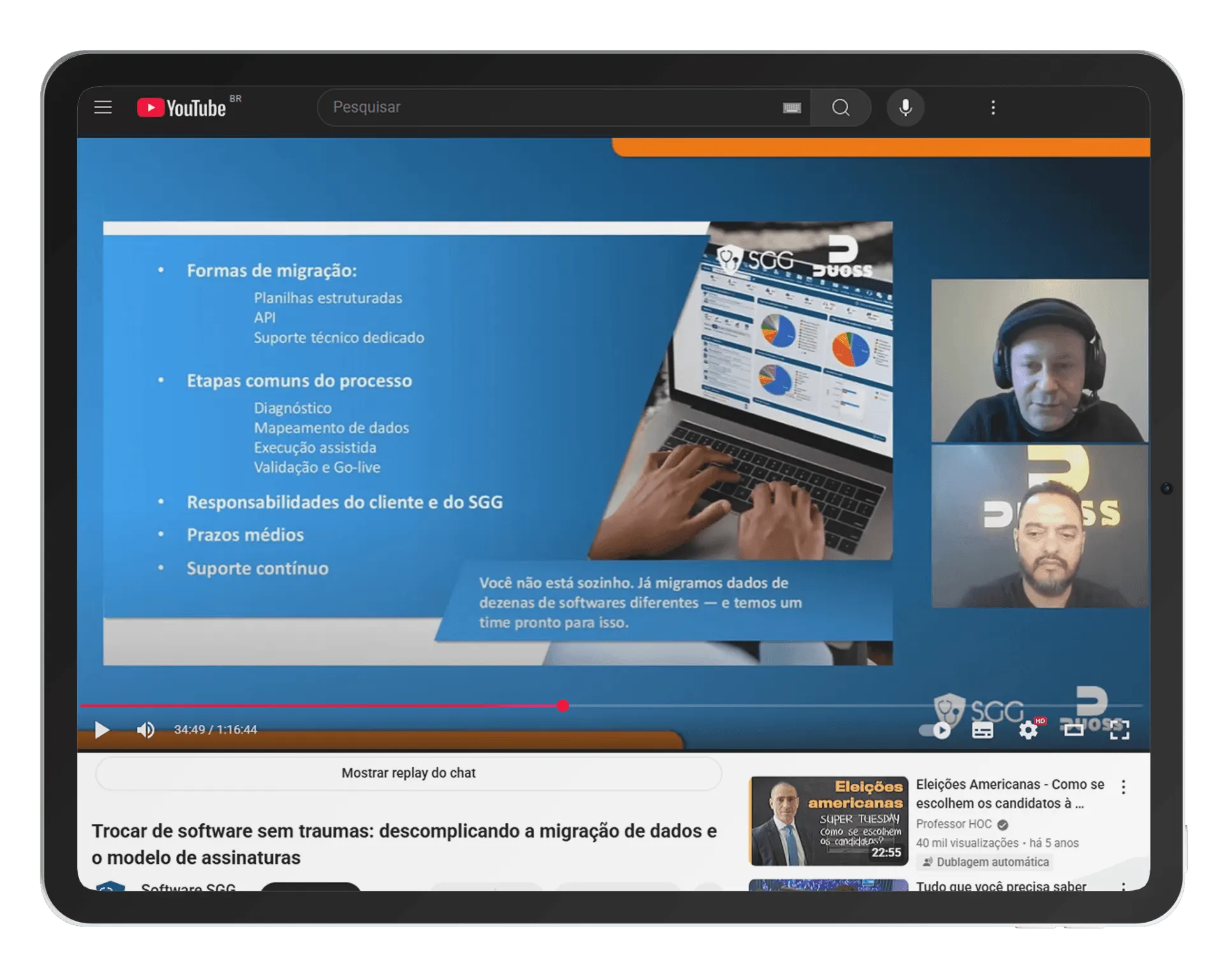Toggle the autoplay switch in player
The image size is (1224, 980).
[935, 730]
